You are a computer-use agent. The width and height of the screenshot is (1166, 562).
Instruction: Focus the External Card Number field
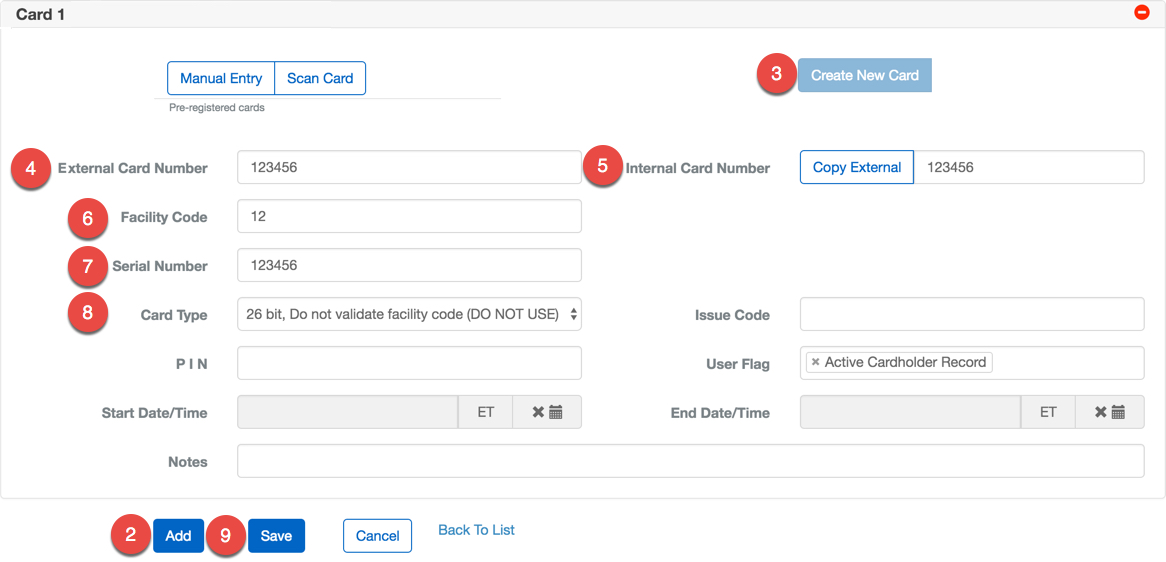coord(409,167)
